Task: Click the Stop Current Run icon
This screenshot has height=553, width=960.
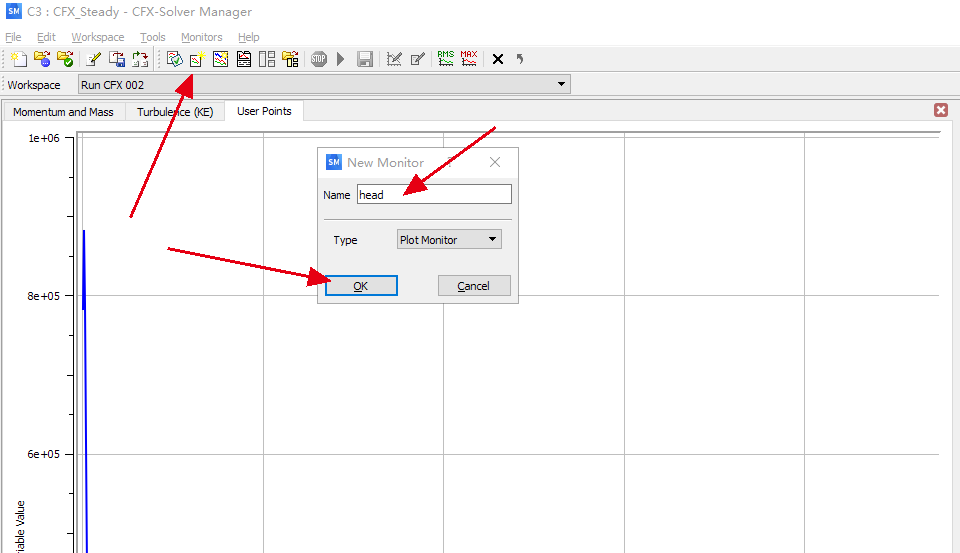Action: [319, 59]
